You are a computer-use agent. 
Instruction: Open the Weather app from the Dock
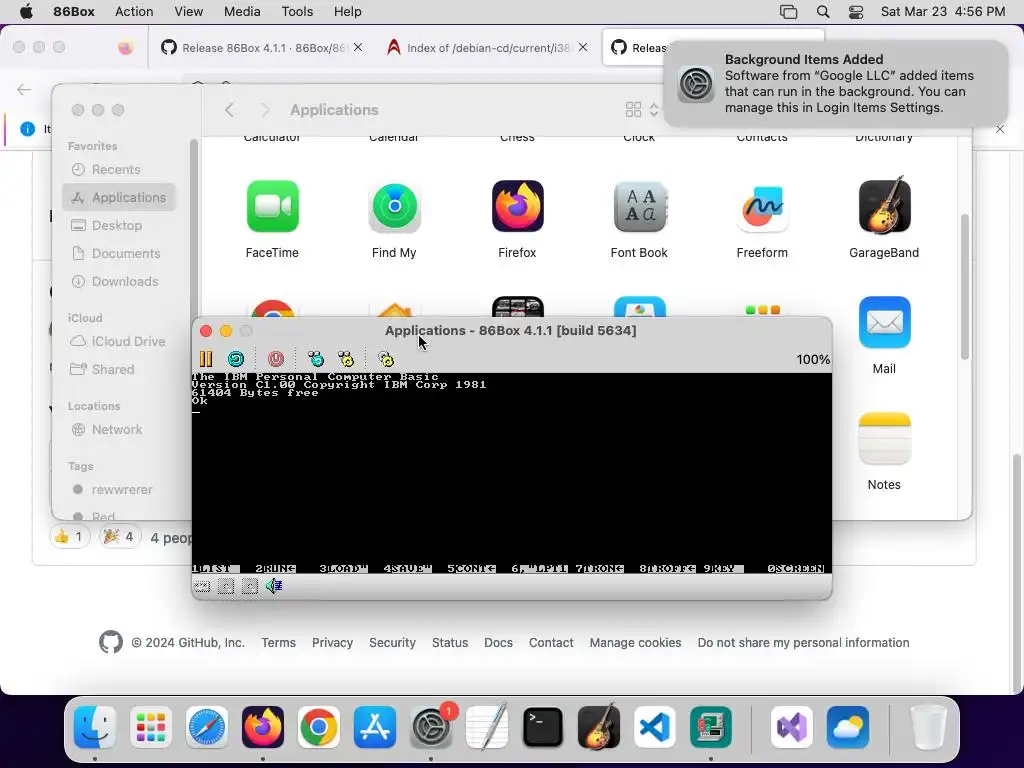pos(848,727)
